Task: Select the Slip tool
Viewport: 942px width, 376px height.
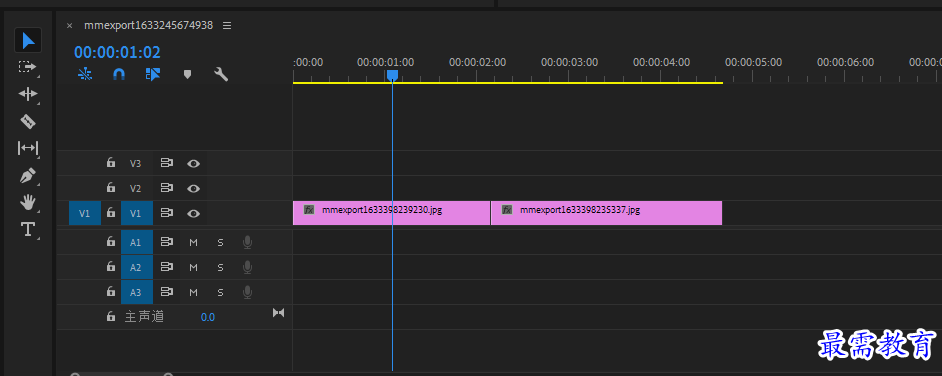Action: pyautogui.click(x=28, y=148)
